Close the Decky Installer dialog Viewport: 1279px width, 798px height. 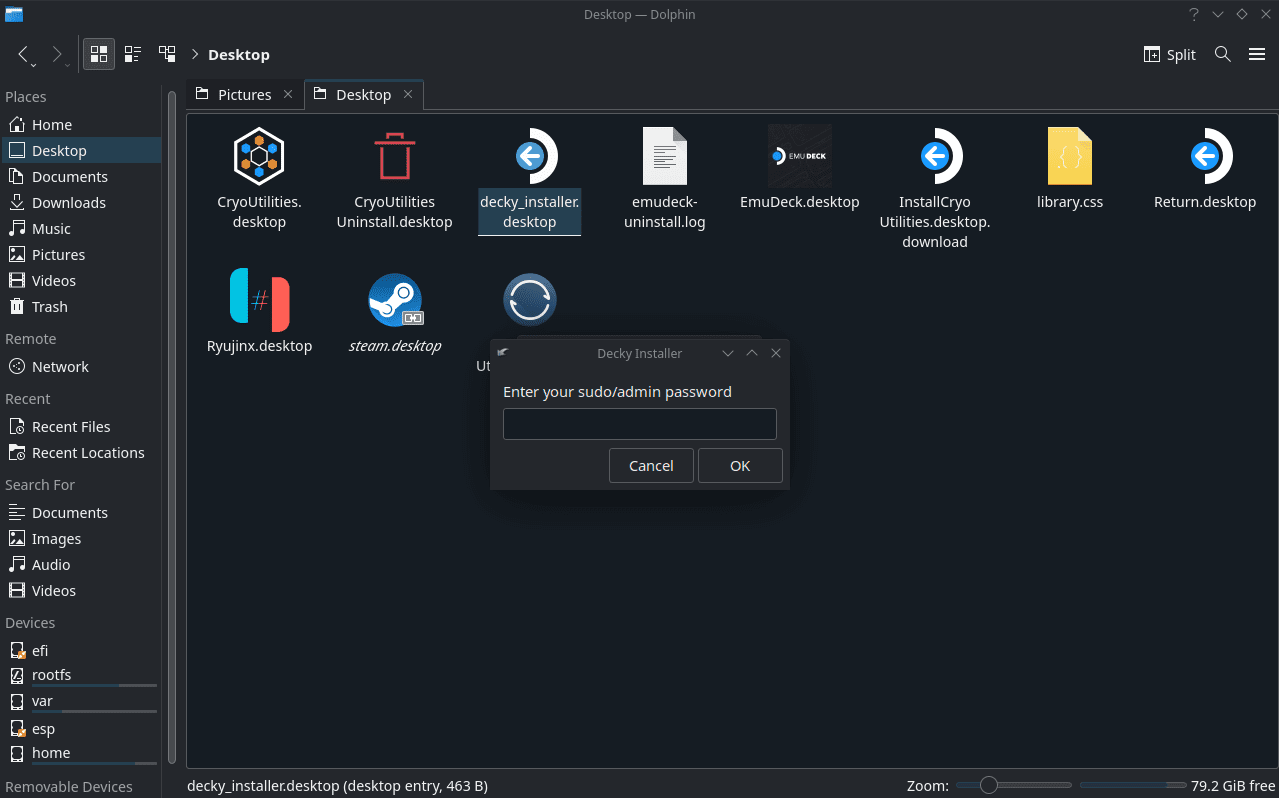point(776,353)
